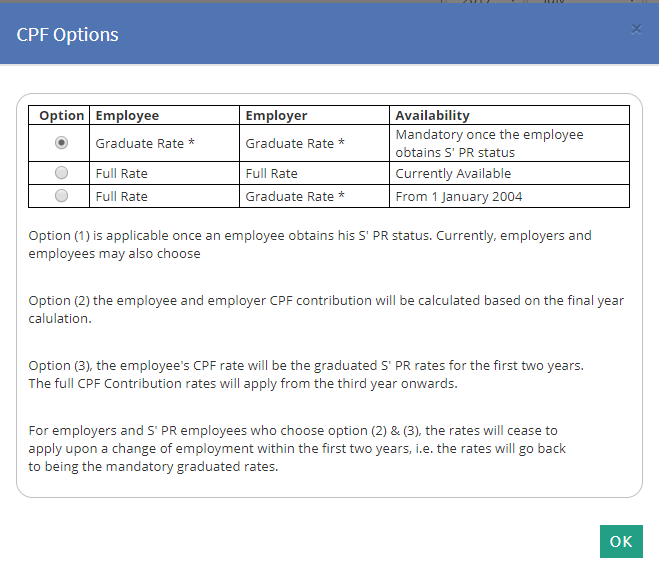Screen dimensions: 659x575
Task: Click the Option (3) graduated rates paragraph
Action: coord(306,375)
